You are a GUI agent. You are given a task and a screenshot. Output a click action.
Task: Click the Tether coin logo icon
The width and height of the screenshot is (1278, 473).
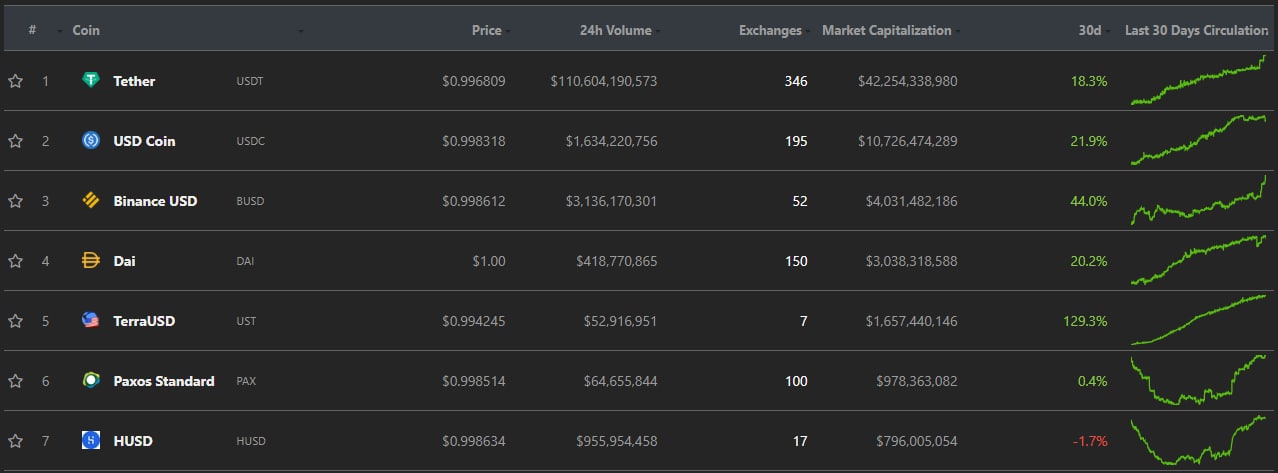click(x=91, y=80)
